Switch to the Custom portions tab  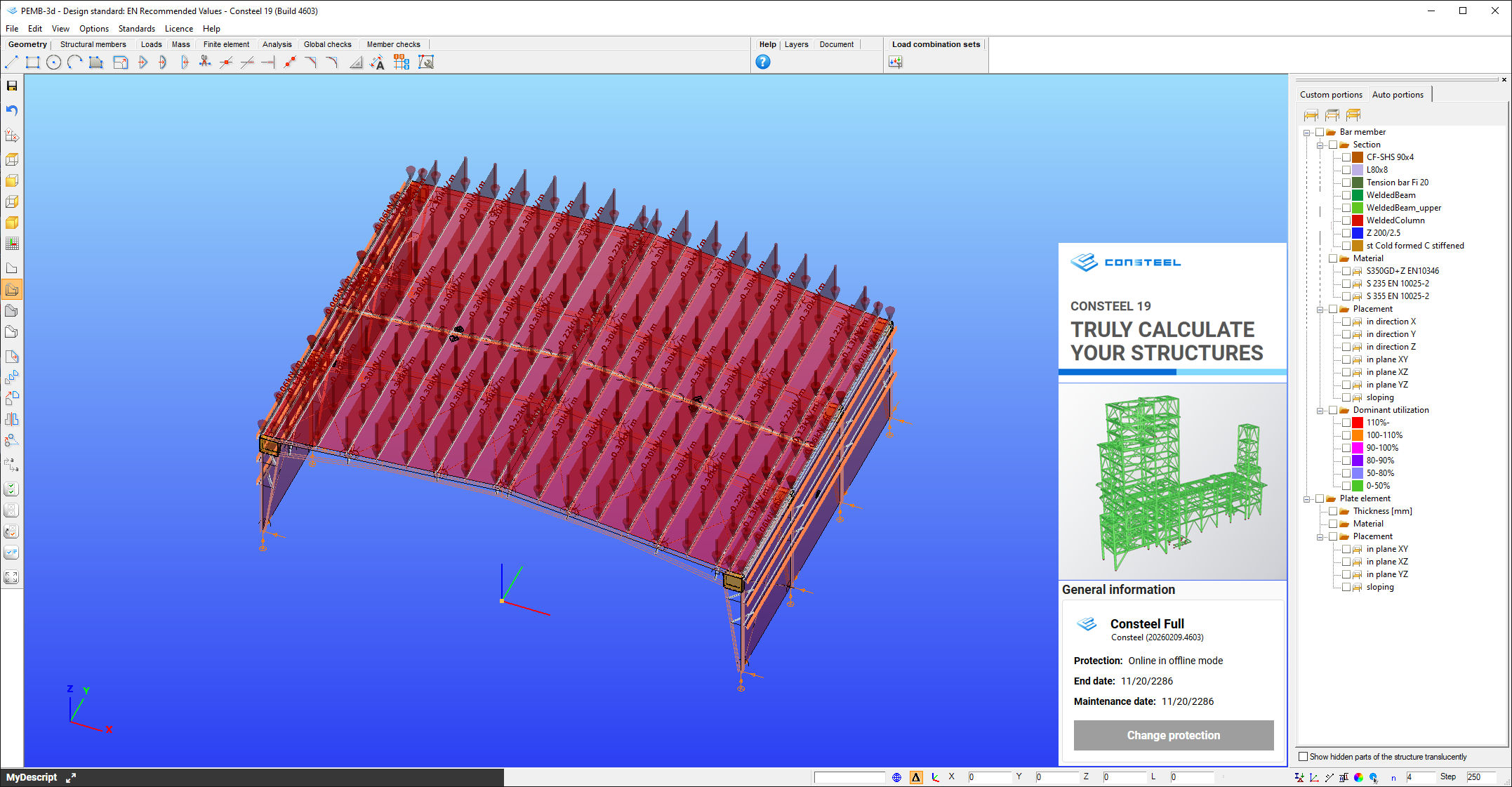click(1330, 94)
